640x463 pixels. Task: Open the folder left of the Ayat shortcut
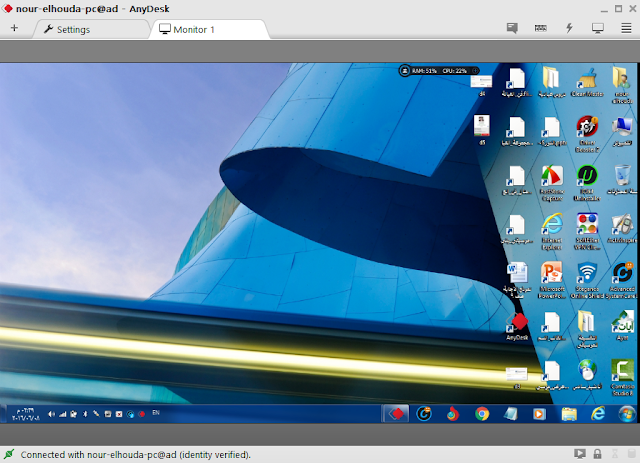tap(587, 329)
